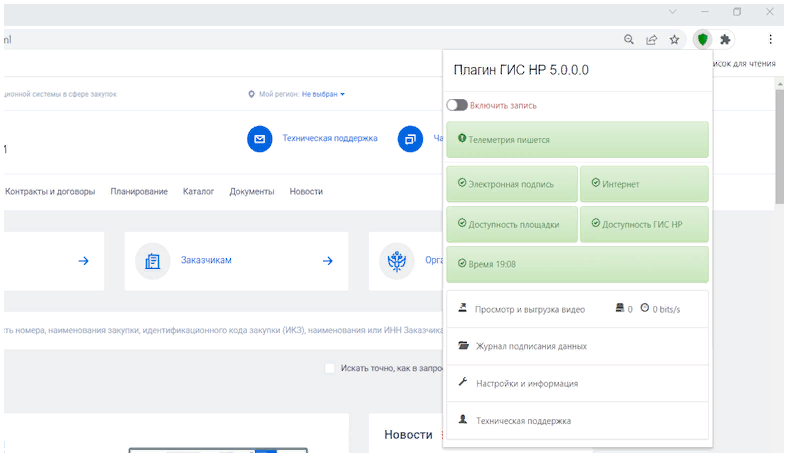The height and width of the screenshot is (461, 793).
Task: Open the tab search chevron in title bar
Action: click(x=673, y=12)
